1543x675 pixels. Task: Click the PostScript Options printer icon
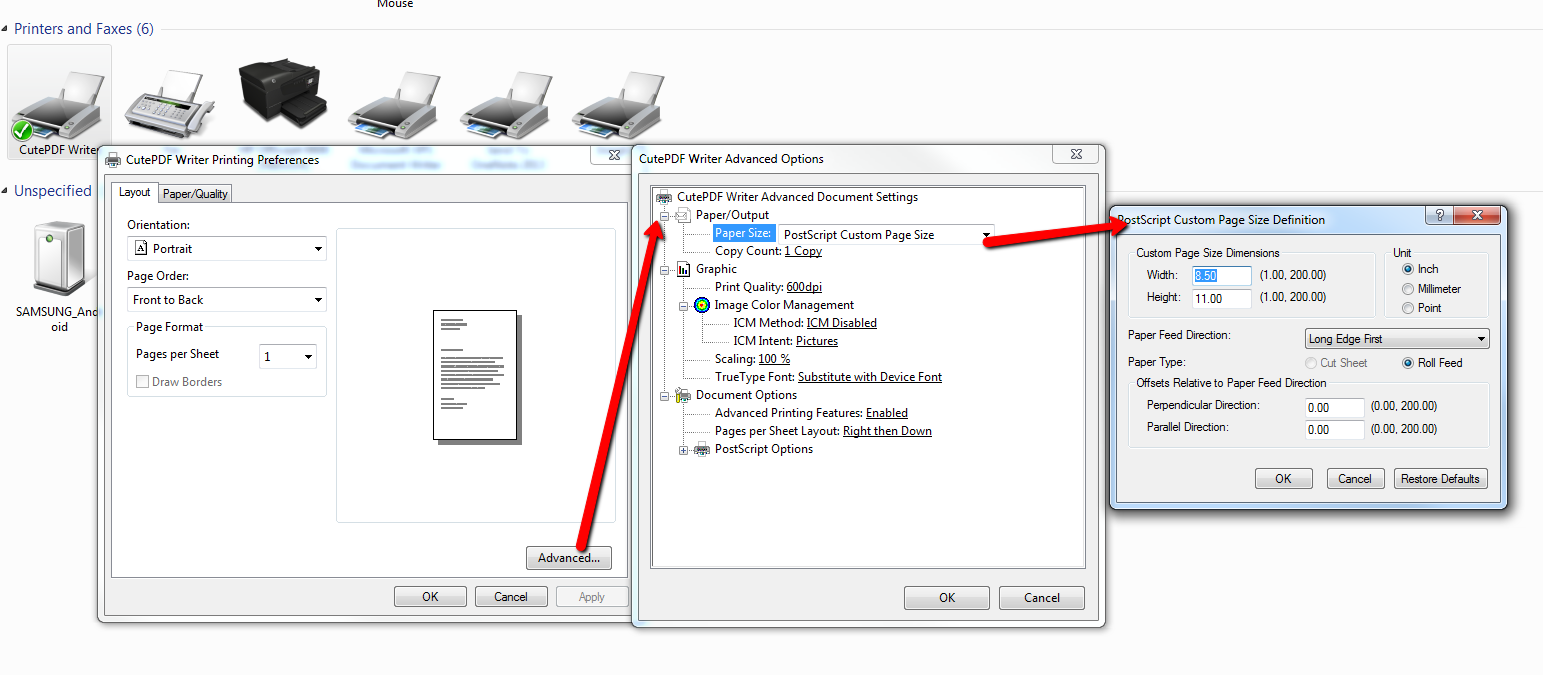tap(702, 449)
